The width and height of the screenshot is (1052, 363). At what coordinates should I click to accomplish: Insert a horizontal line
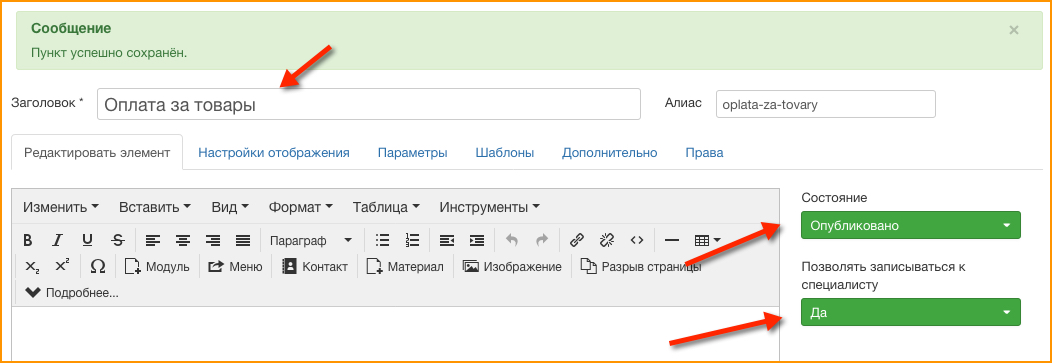coord(672,240)
